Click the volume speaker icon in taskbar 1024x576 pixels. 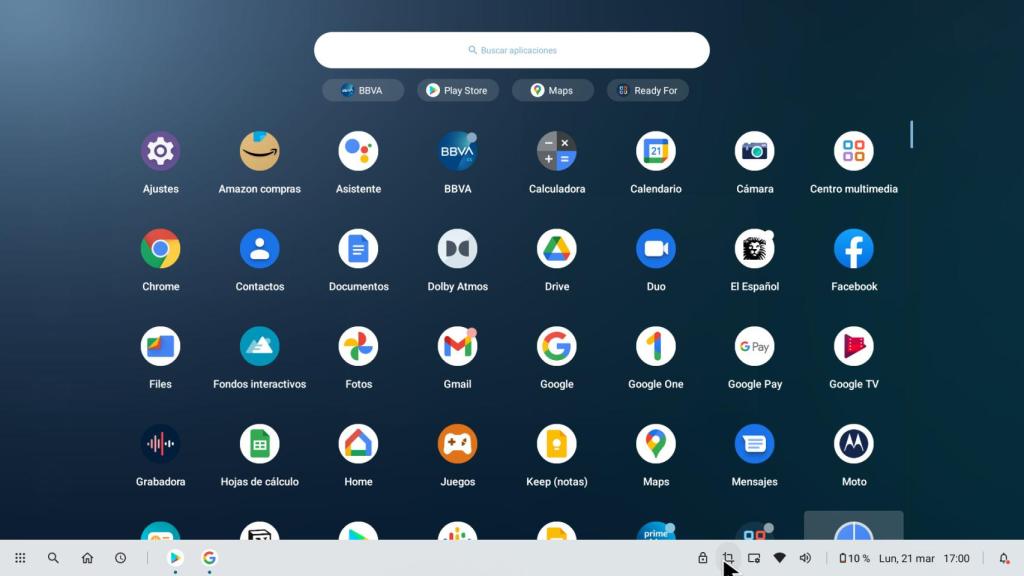pos(805,558)
